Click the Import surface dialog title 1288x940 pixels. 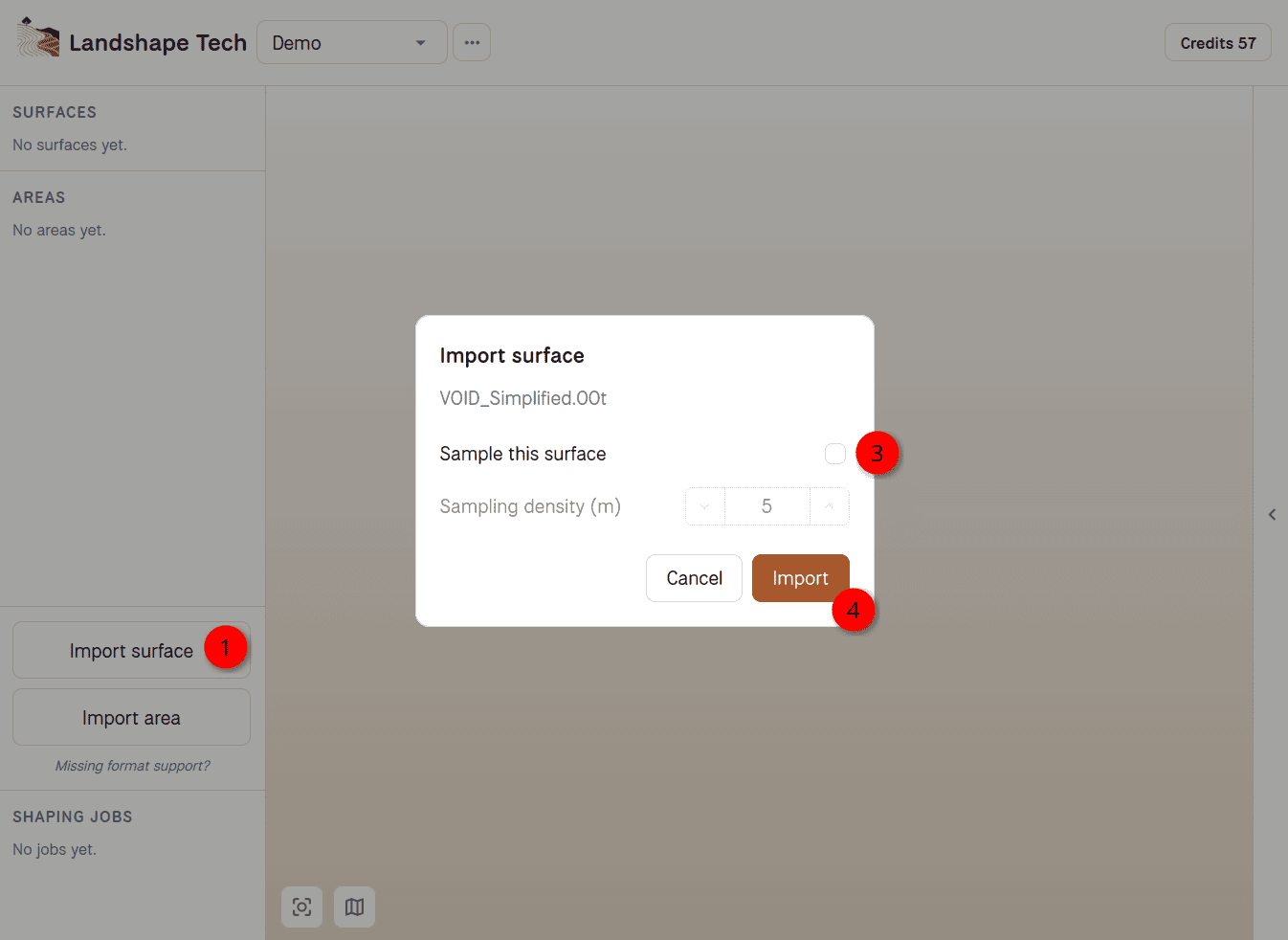512,355
